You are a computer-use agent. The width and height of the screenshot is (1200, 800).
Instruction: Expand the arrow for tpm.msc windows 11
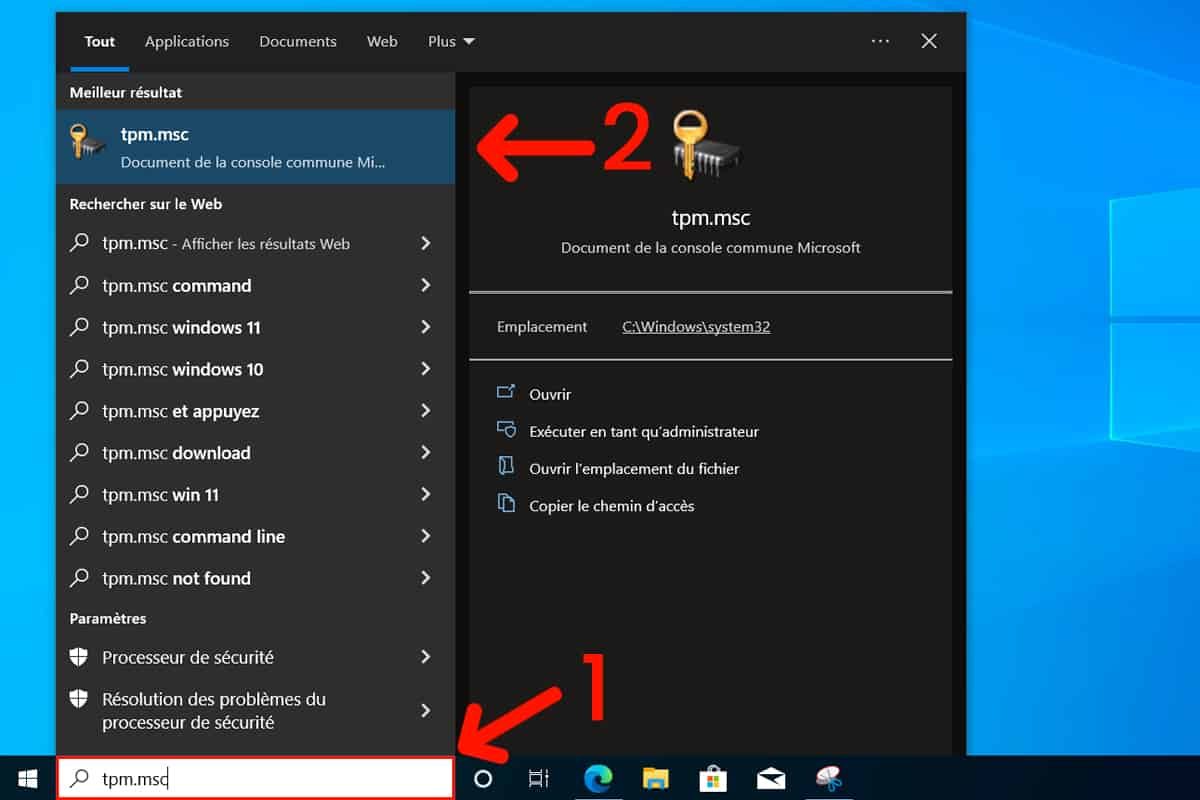pos(426,327)
